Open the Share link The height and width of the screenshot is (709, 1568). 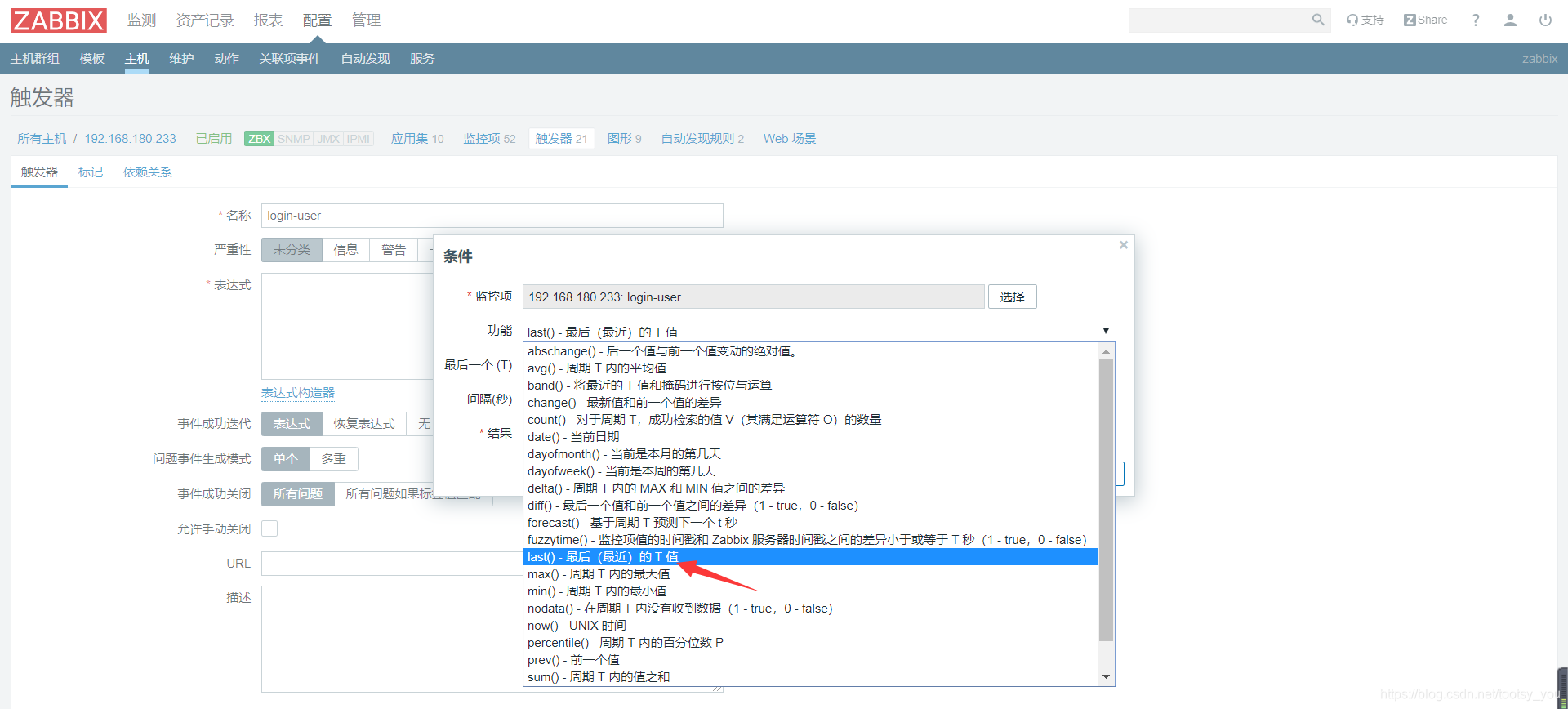tap(1425, 20)
